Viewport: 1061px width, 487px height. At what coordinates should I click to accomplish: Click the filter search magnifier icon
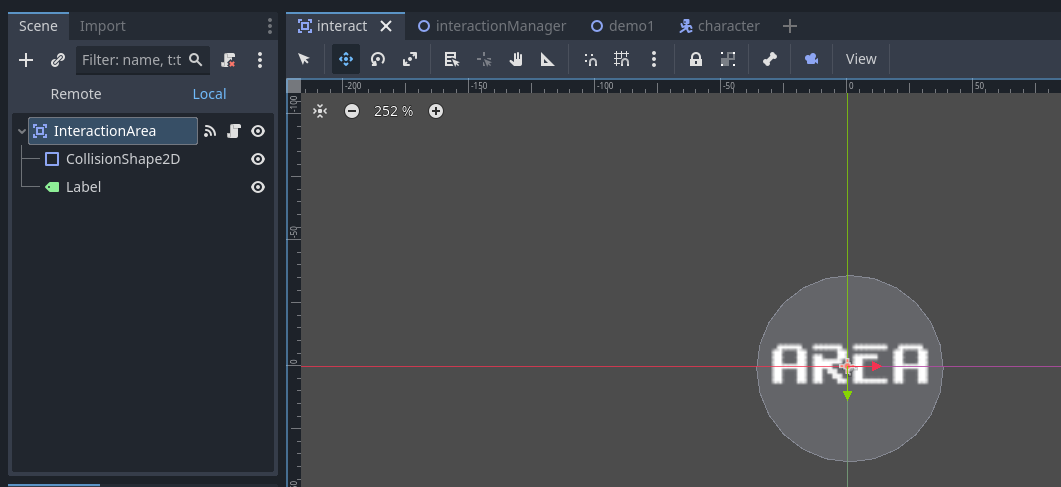(196, 60)
